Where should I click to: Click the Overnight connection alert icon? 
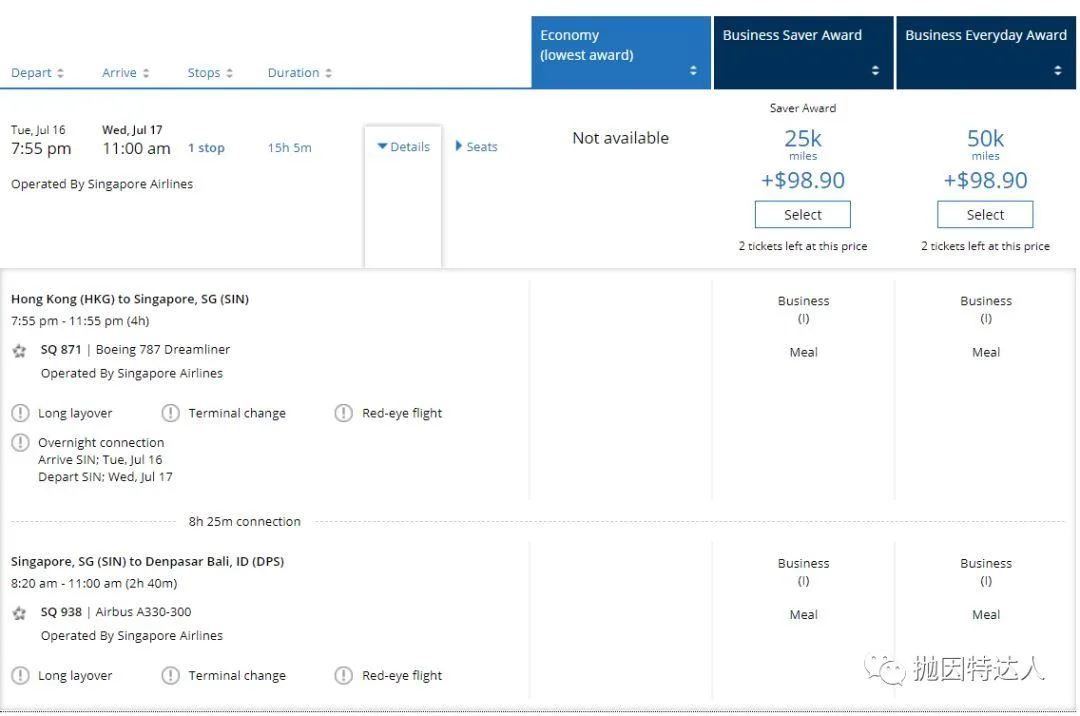point(21,442)
